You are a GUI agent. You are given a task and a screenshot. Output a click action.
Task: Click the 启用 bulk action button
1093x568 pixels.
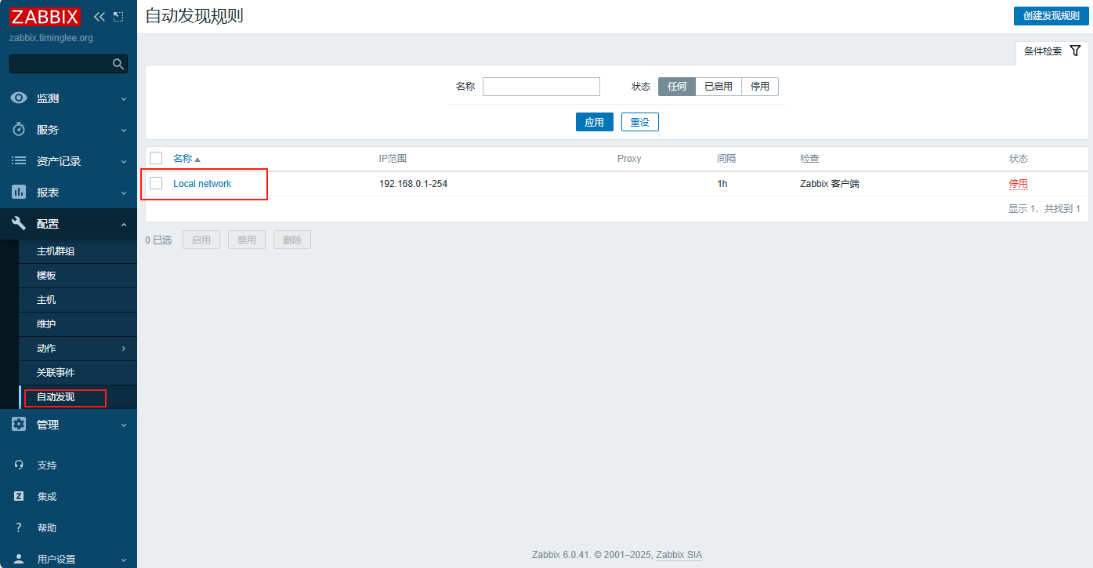click(201, 240)
